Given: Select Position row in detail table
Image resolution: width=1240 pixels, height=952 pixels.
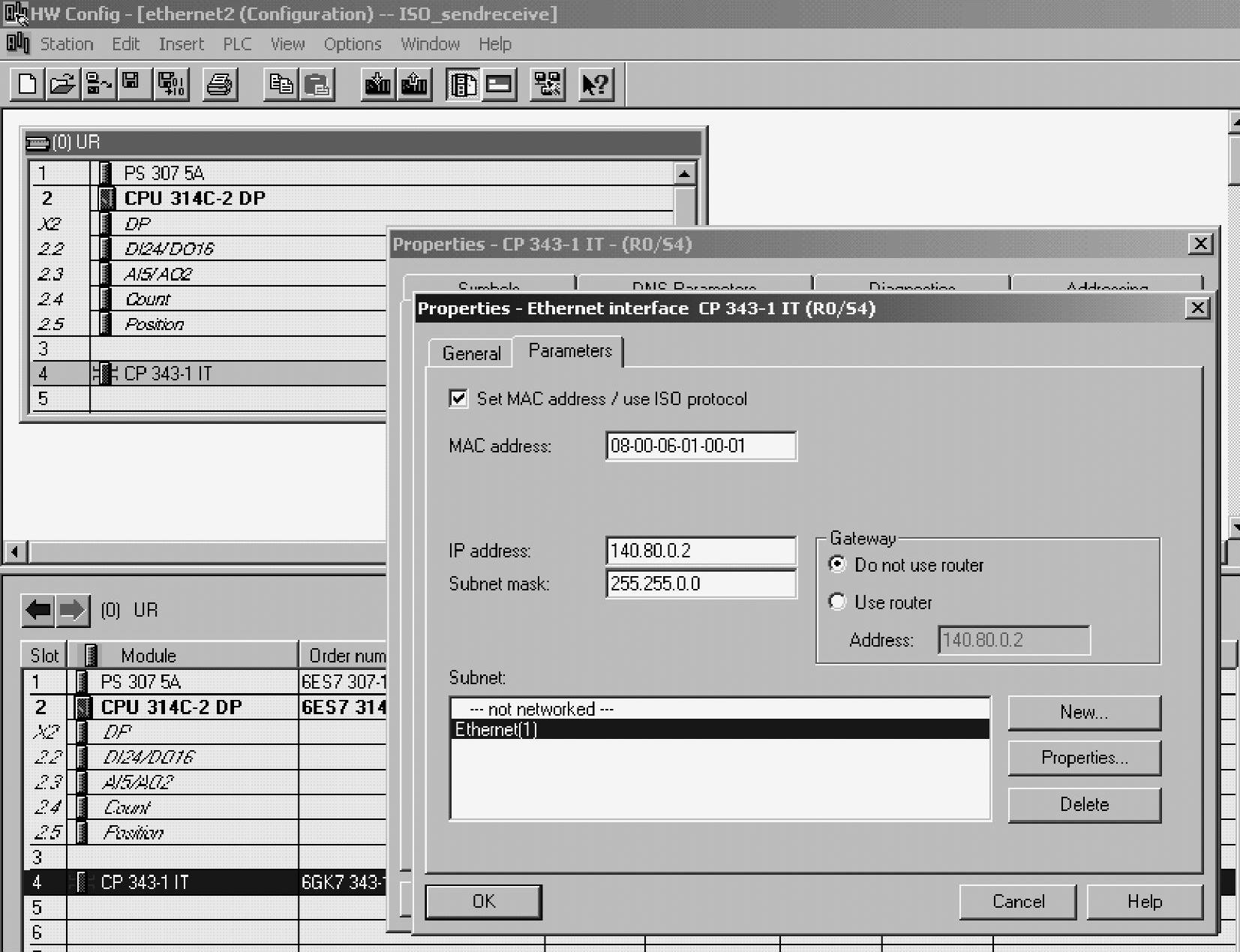Looking at the screenshot, I should [x=205, y=832].
